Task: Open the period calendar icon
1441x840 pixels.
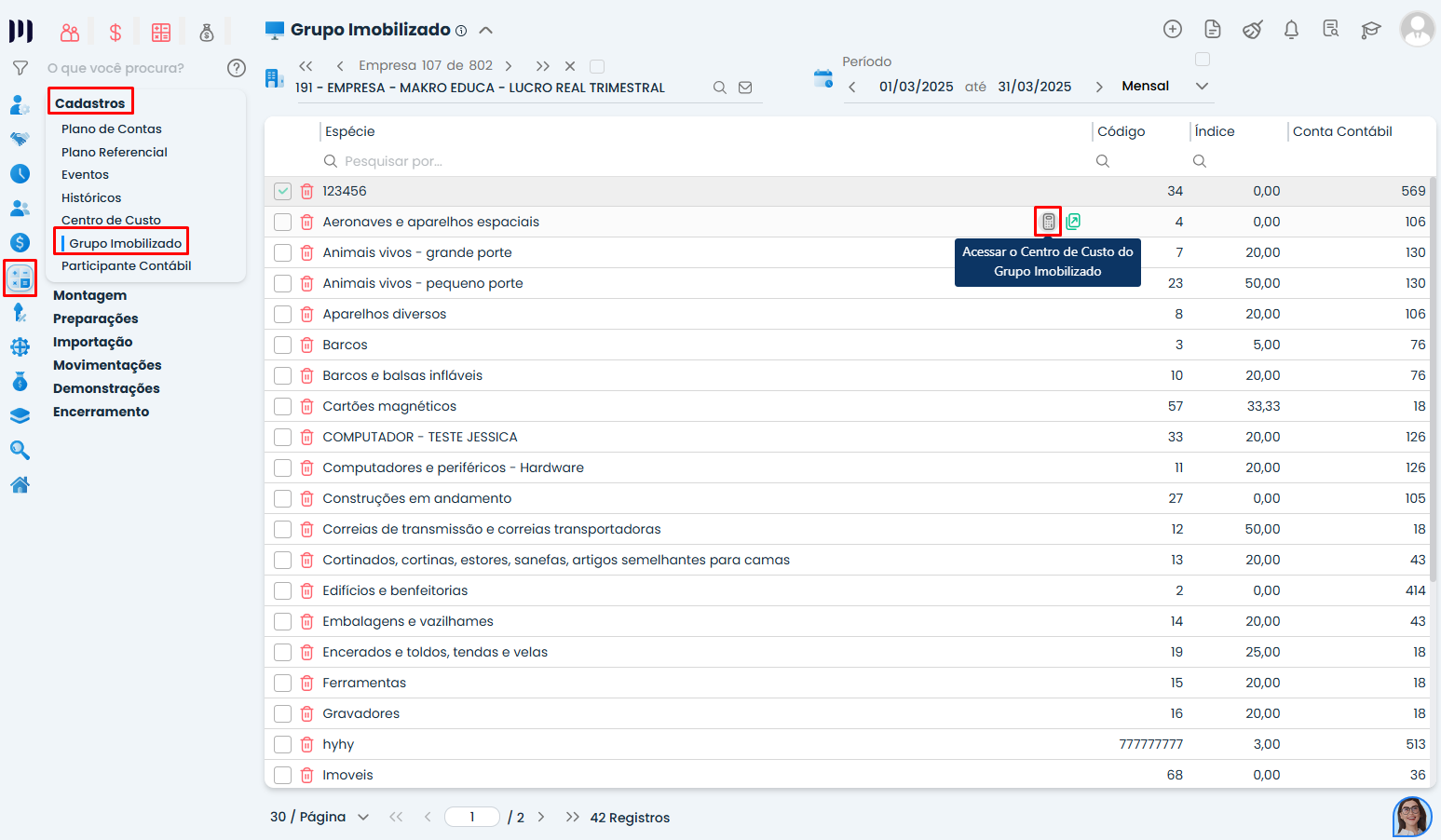Action: 822,79
